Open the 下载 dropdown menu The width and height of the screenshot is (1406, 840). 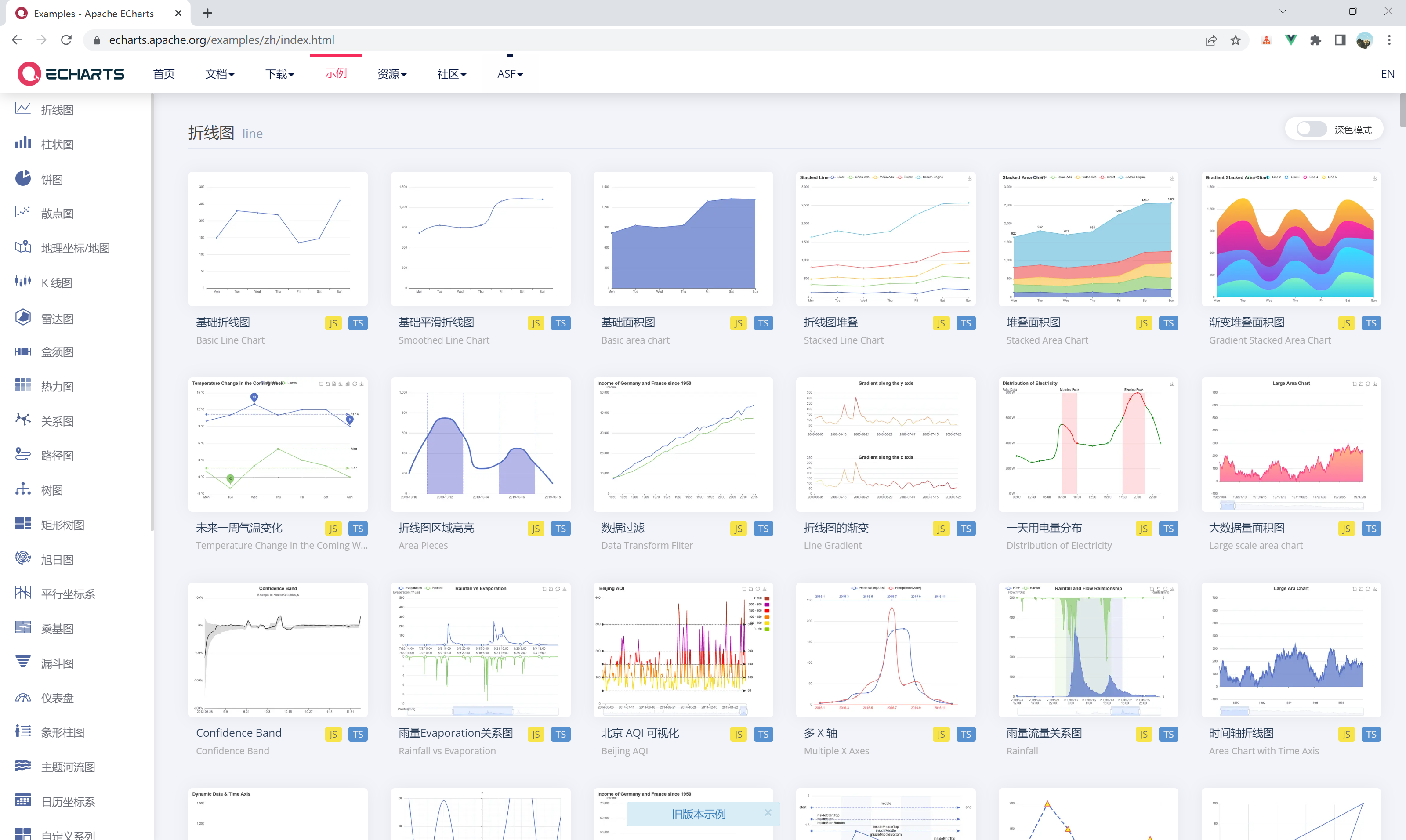click(x=279, y=73)
